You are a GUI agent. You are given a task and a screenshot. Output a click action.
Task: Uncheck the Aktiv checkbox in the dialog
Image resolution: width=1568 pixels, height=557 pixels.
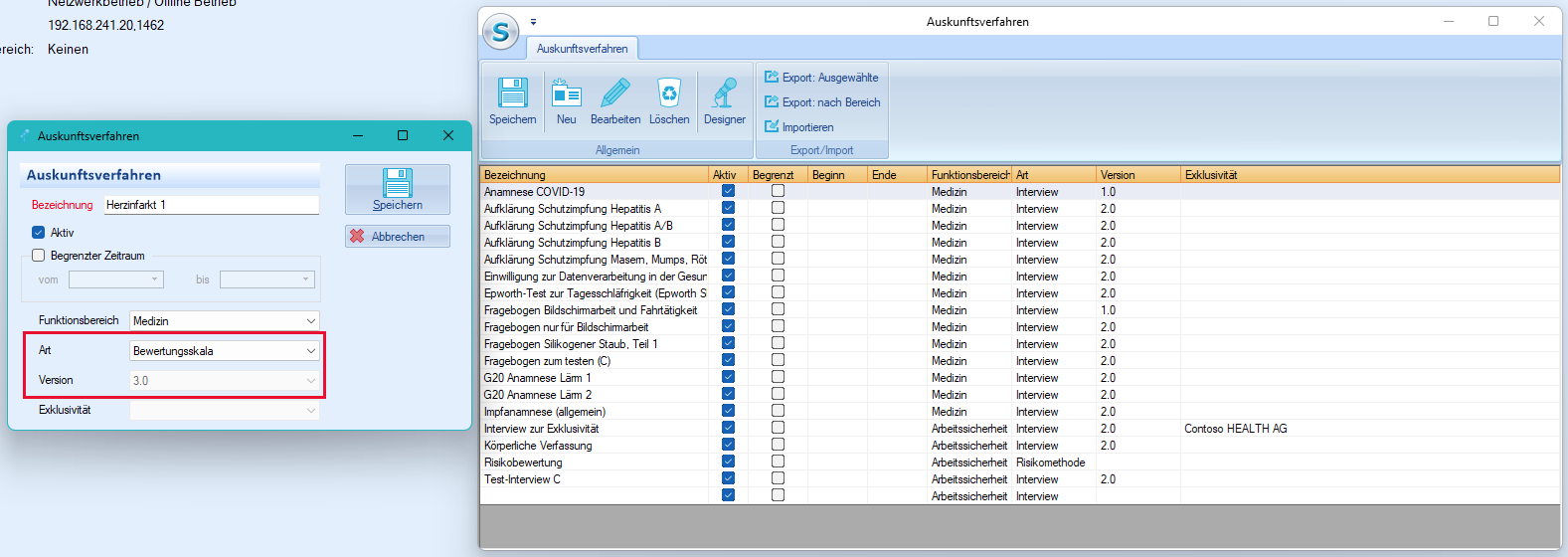pos(39,233)
